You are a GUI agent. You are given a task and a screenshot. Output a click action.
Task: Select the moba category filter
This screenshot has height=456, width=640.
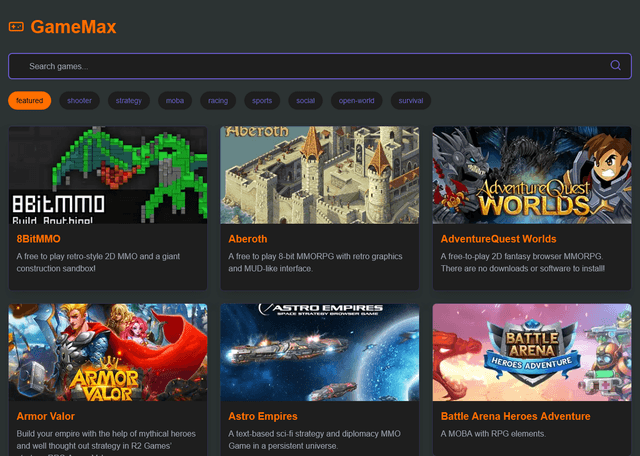(x=175, y=100)
